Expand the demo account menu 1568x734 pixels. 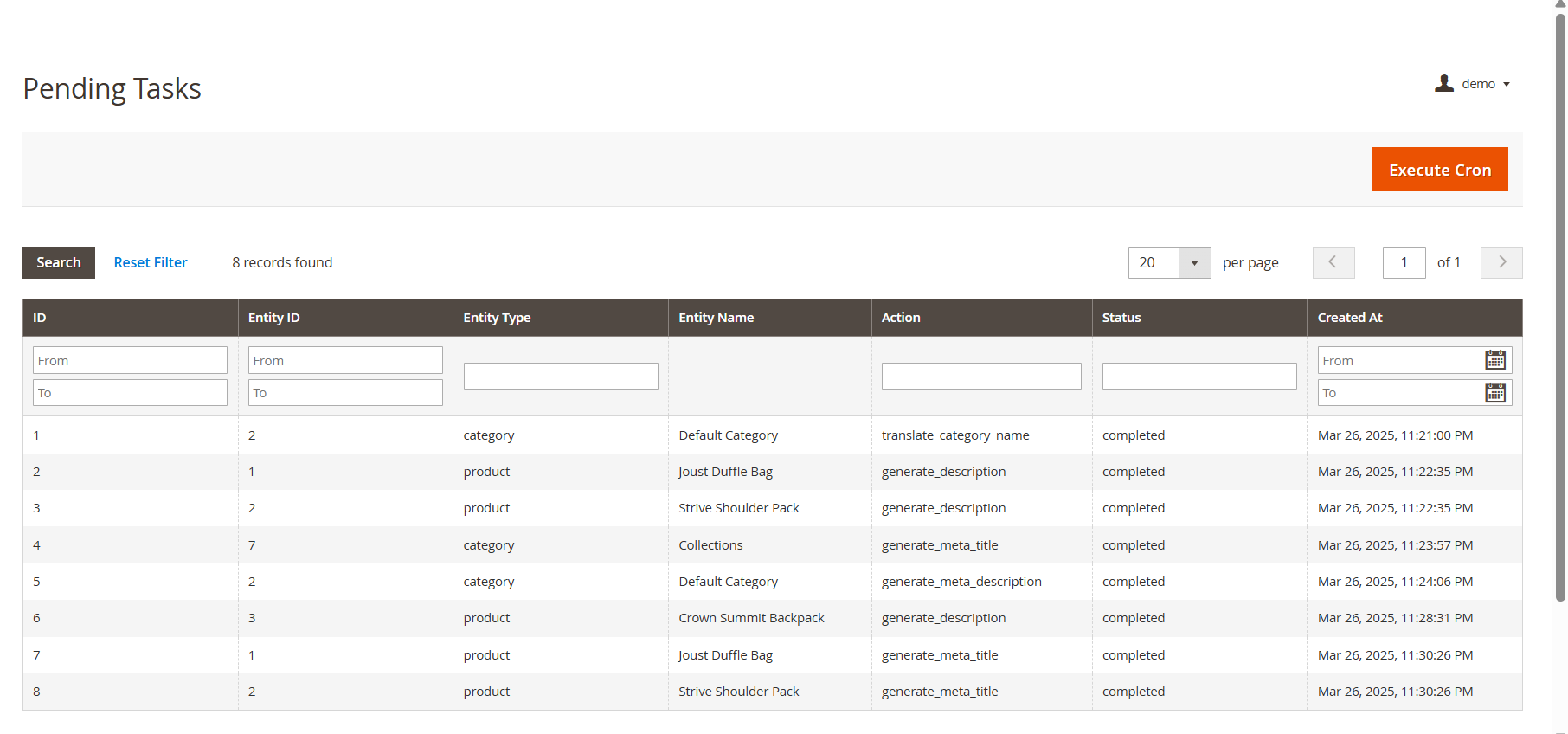(1473, 84)
